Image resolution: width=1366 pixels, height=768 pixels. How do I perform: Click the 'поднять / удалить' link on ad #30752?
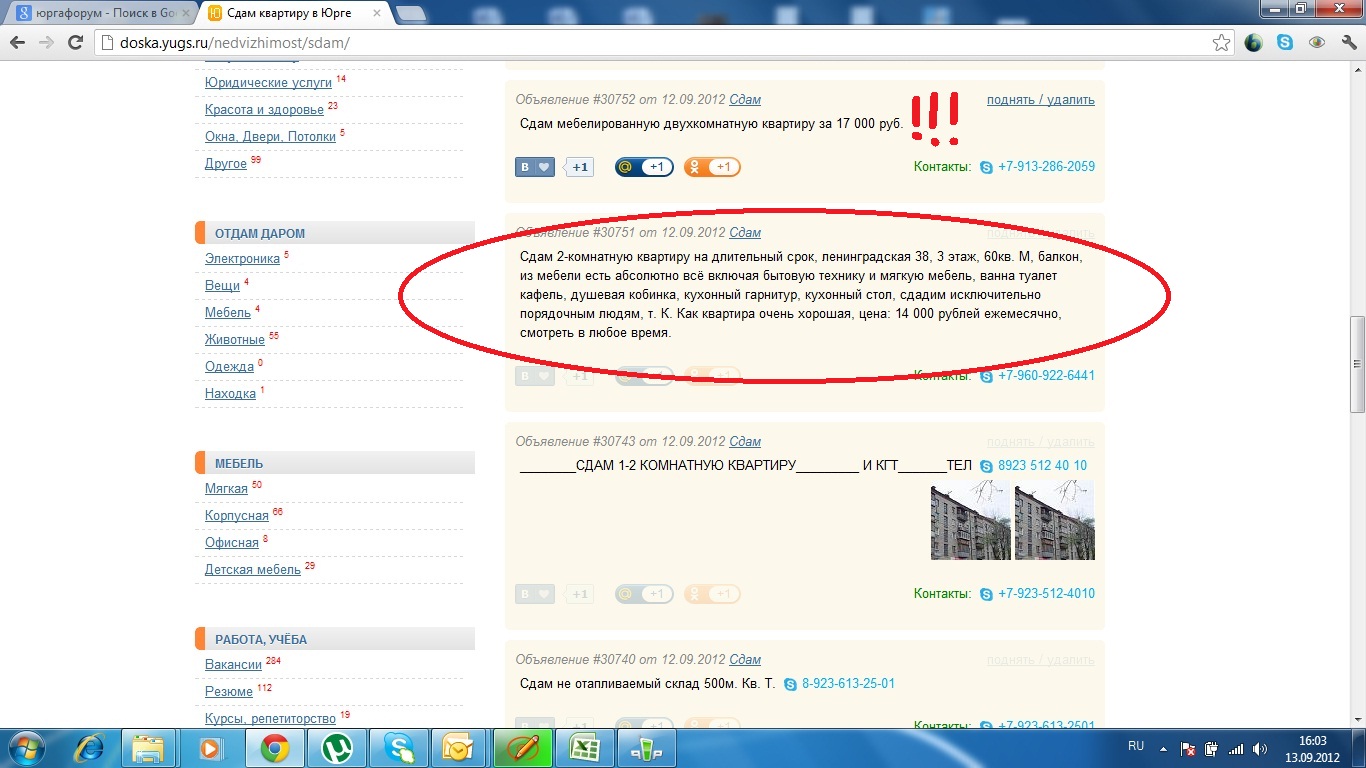(x=1040, y=100)
